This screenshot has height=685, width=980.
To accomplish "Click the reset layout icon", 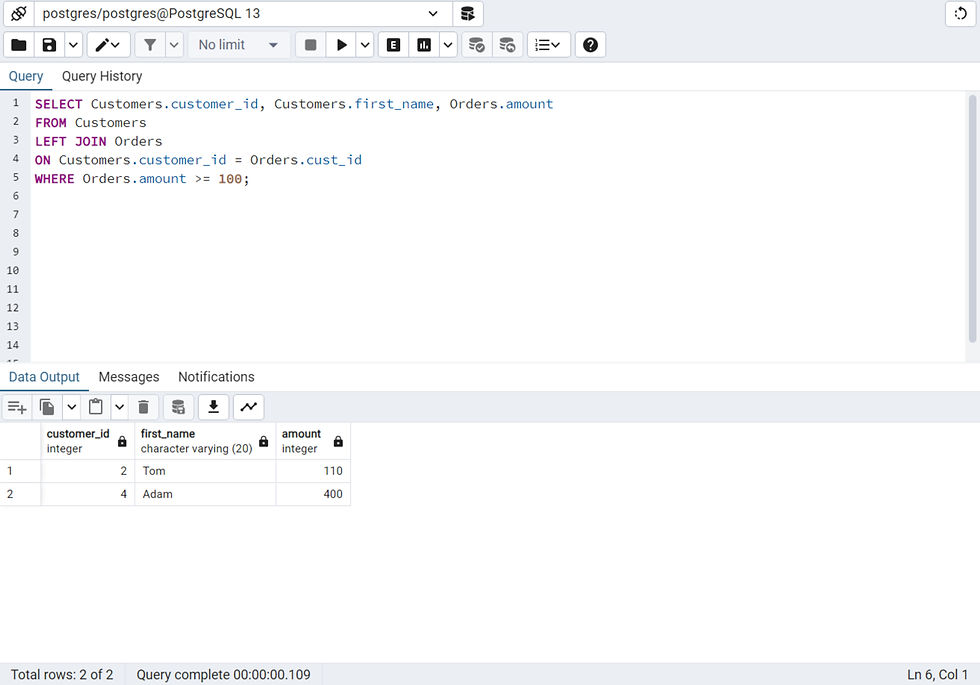I will pyautogui.click(x=961, y=13).
